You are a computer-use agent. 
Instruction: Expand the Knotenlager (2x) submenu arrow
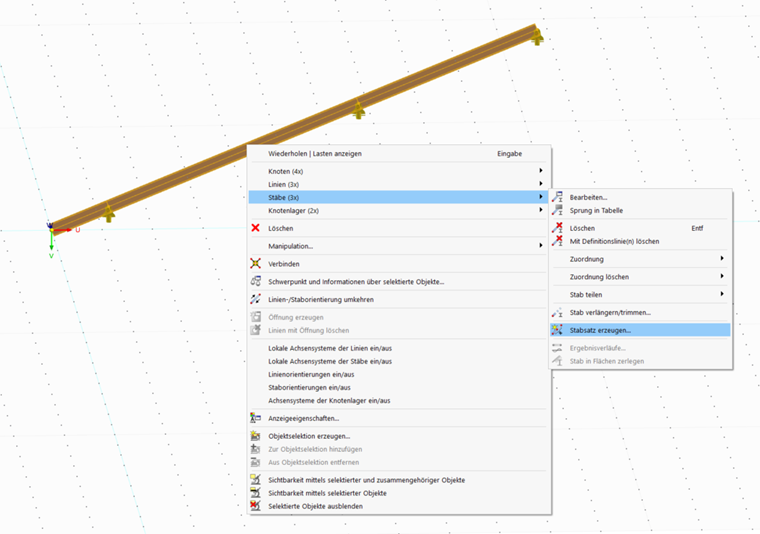540,210
